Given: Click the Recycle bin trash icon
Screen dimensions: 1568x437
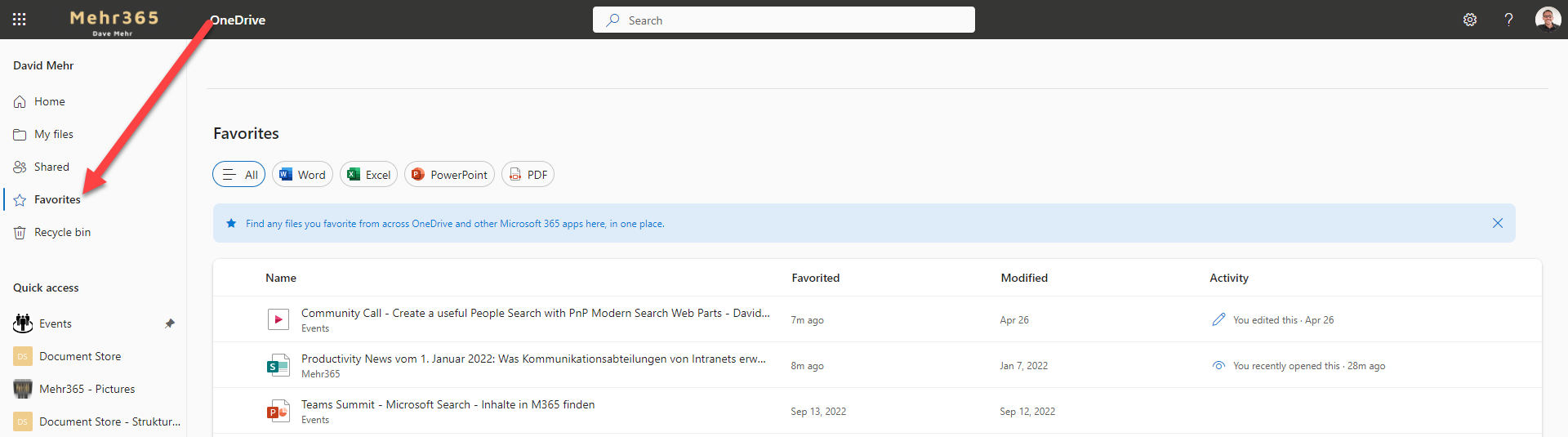Looking at the screenshot, I should [x=20, y=233].
